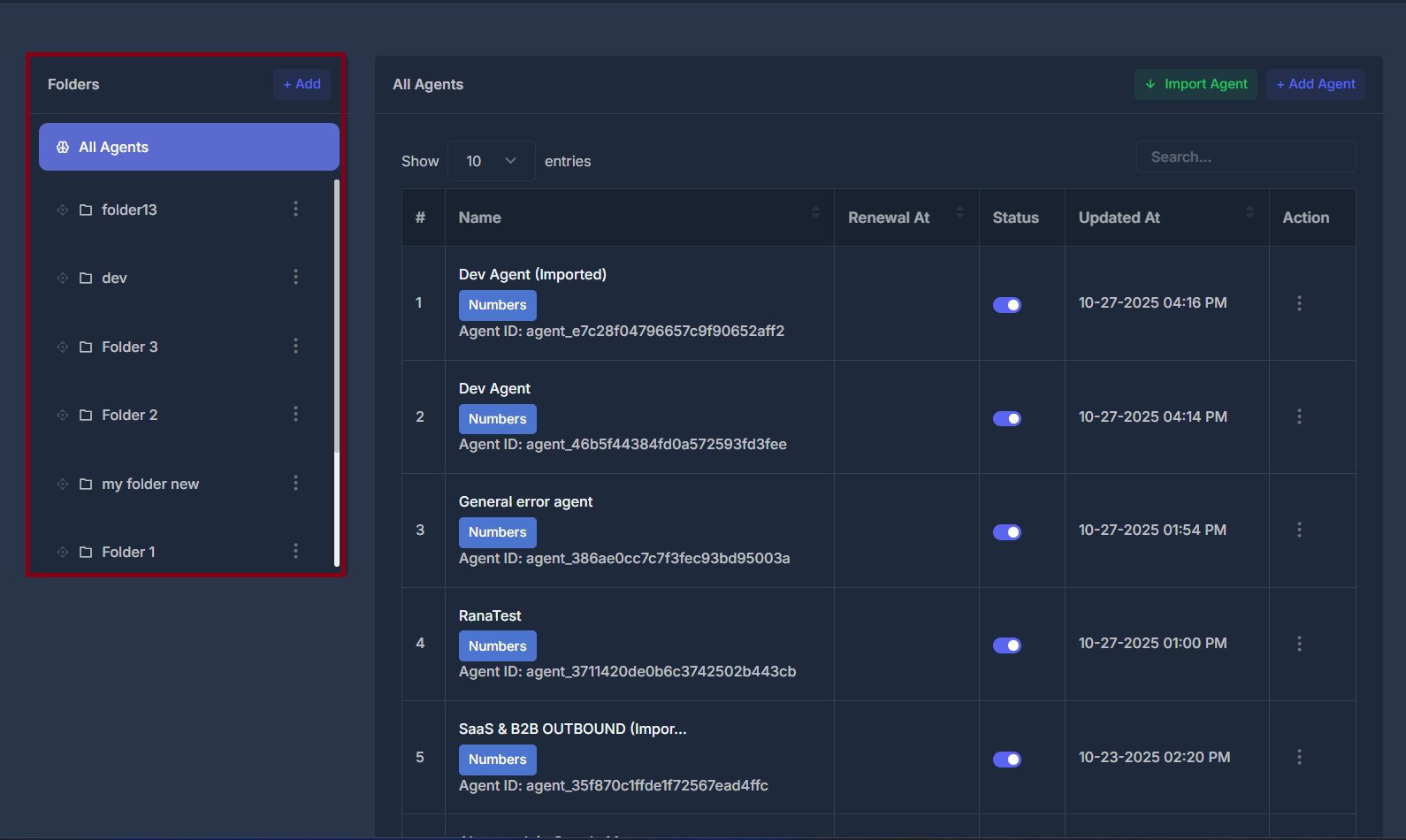
Task: Select All Agents in the folders sidebar
Action: [189, 147]
